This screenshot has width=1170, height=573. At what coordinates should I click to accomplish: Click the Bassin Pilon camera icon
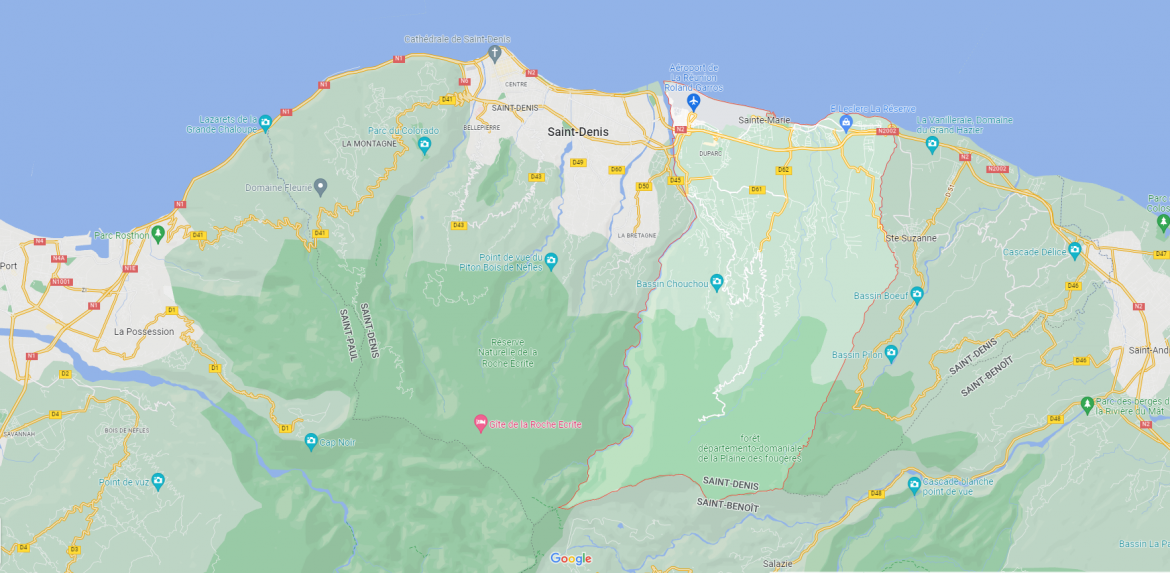[891, 354]
